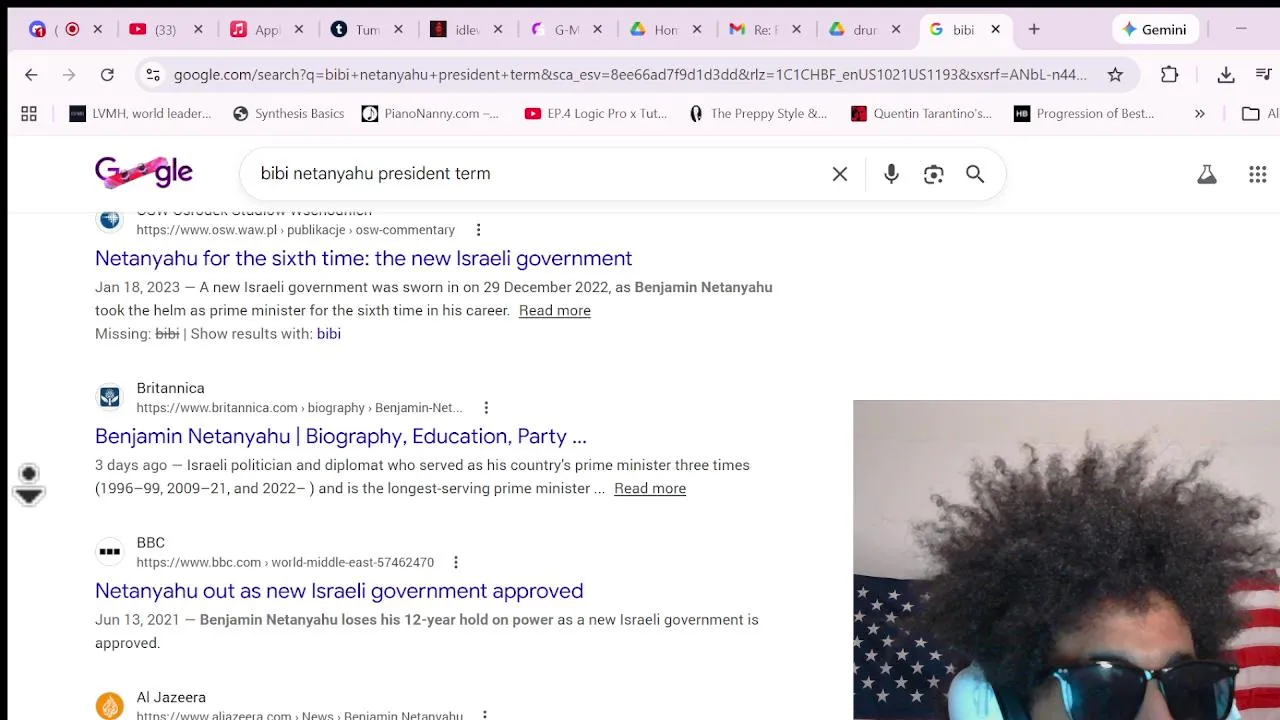Open Netanyahu for the sixth time result

pos(363,258)
